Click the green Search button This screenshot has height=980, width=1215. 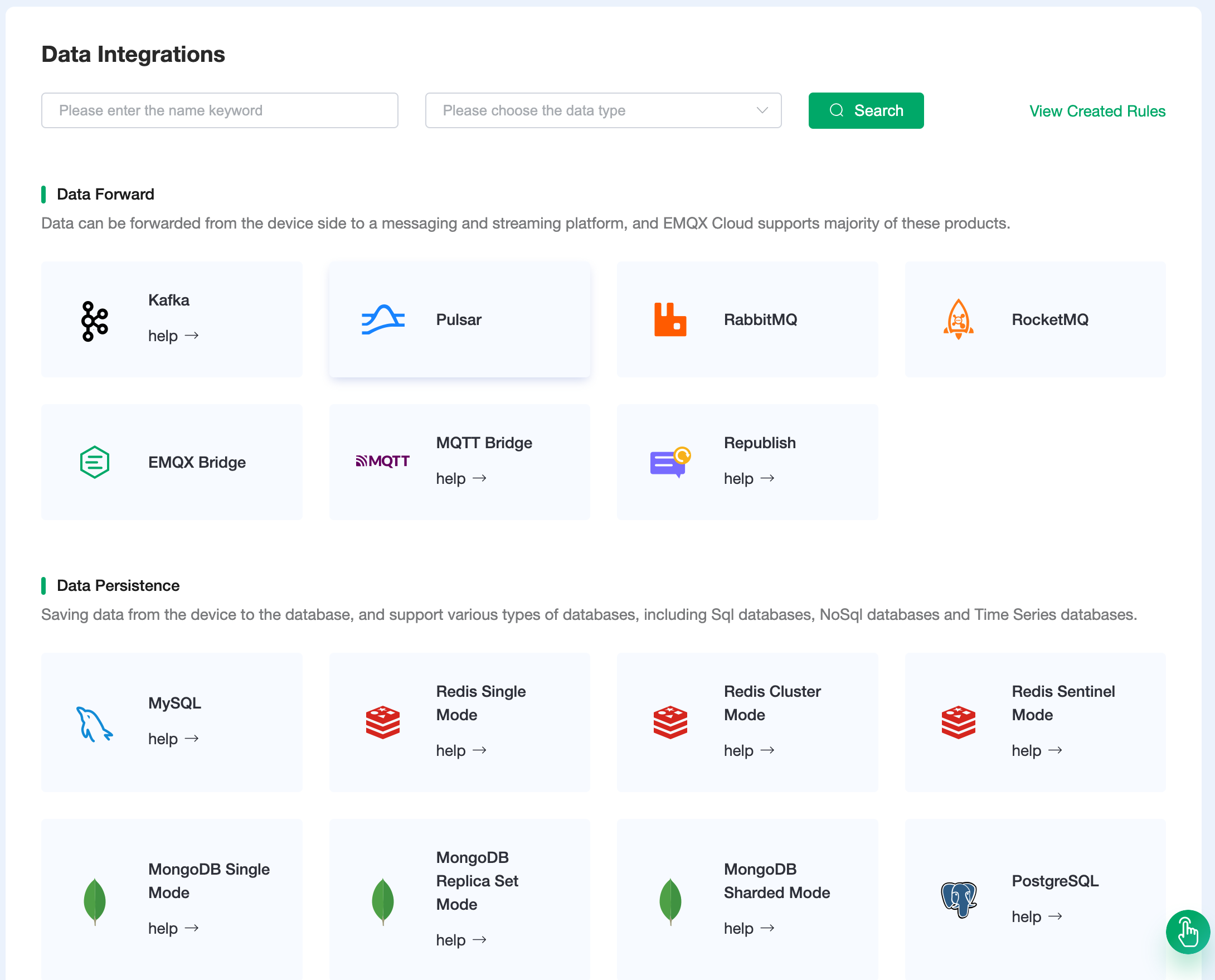coord(866,110)
